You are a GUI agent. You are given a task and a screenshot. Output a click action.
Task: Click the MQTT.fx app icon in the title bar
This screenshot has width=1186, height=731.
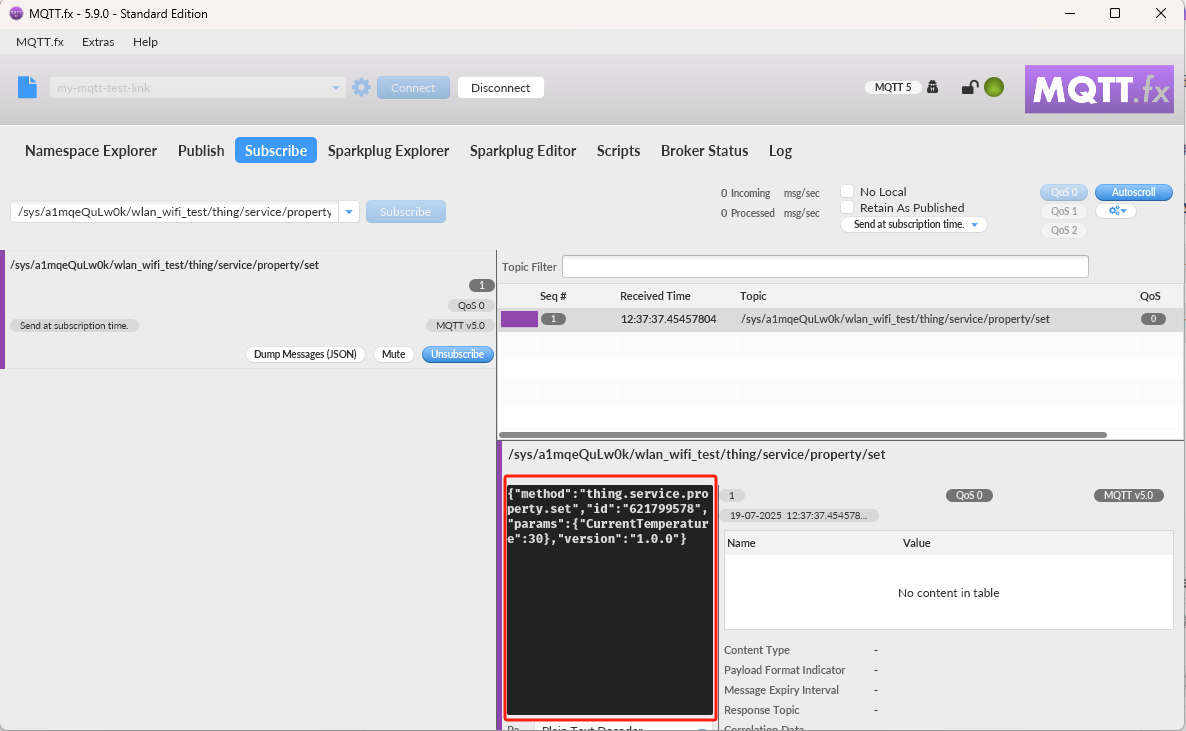[x=16, y=14]
